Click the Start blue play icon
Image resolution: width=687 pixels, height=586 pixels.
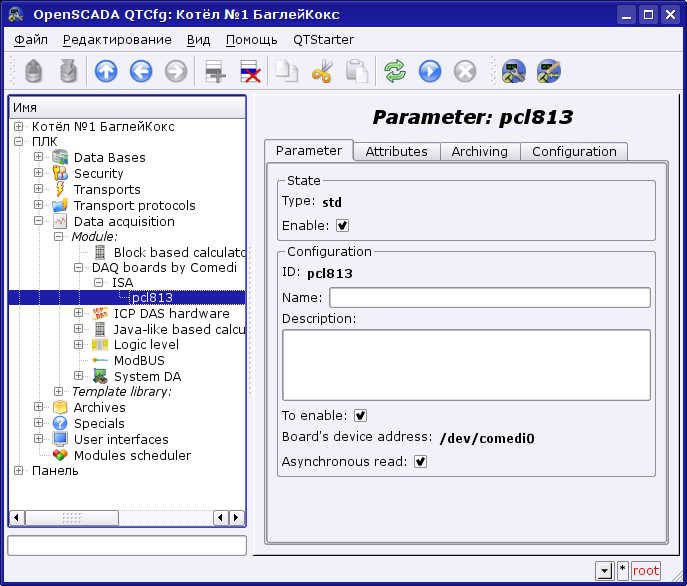click(430, 71)
